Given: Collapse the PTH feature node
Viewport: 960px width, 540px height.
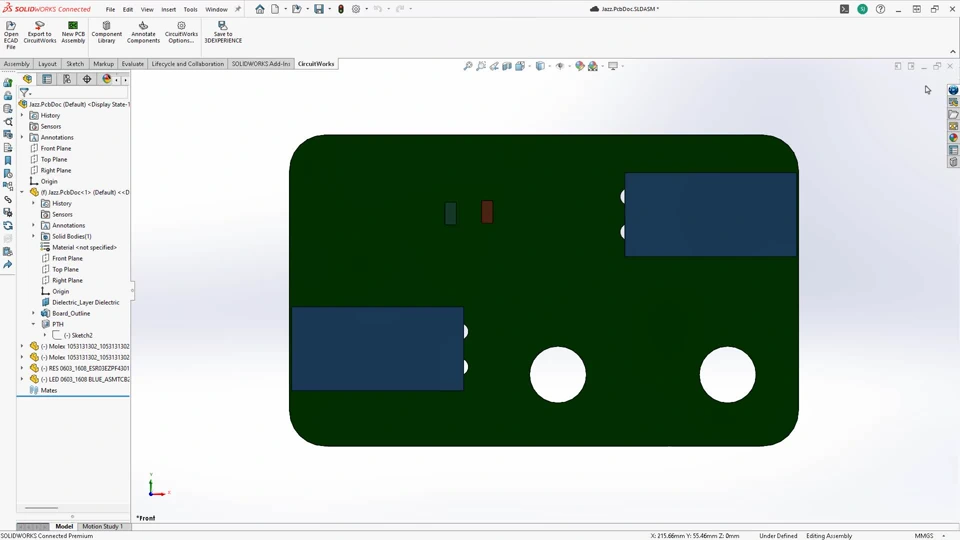Looking at the screenshot, I should point(34,324).
